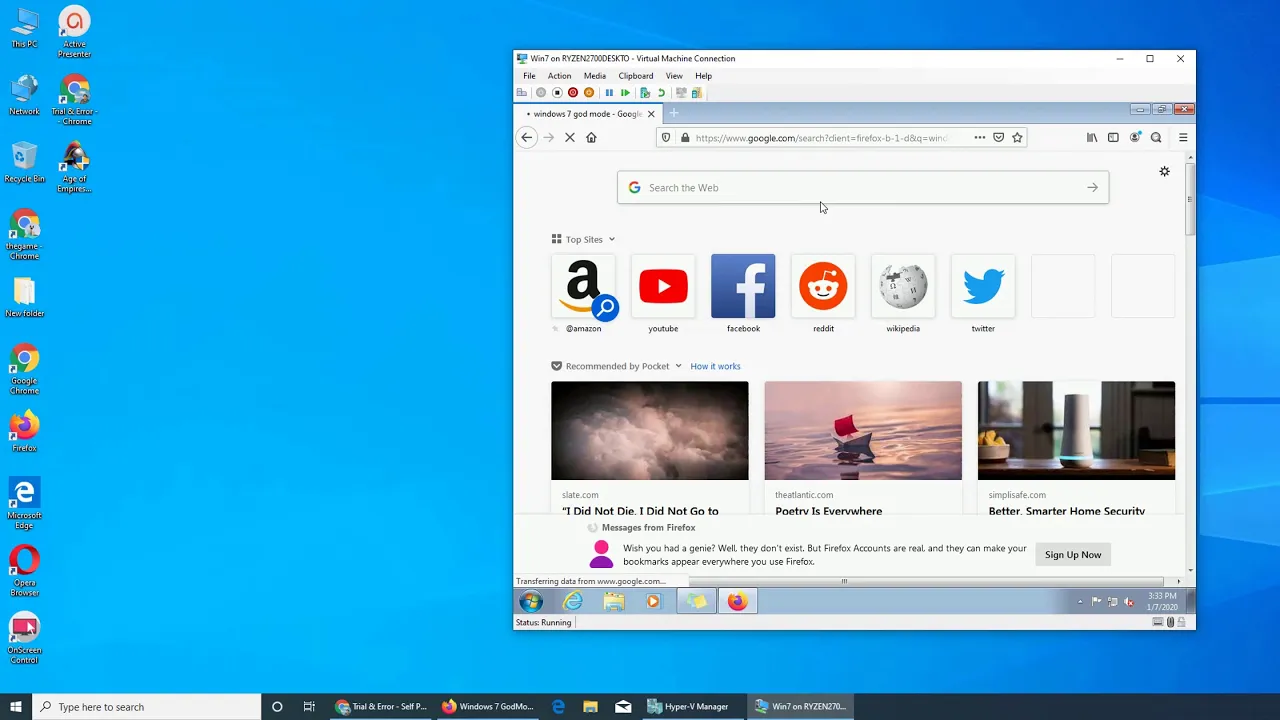Click the padlock site info icon
The width and height of the screenshot is (1280, 720).
pos(685,138)
